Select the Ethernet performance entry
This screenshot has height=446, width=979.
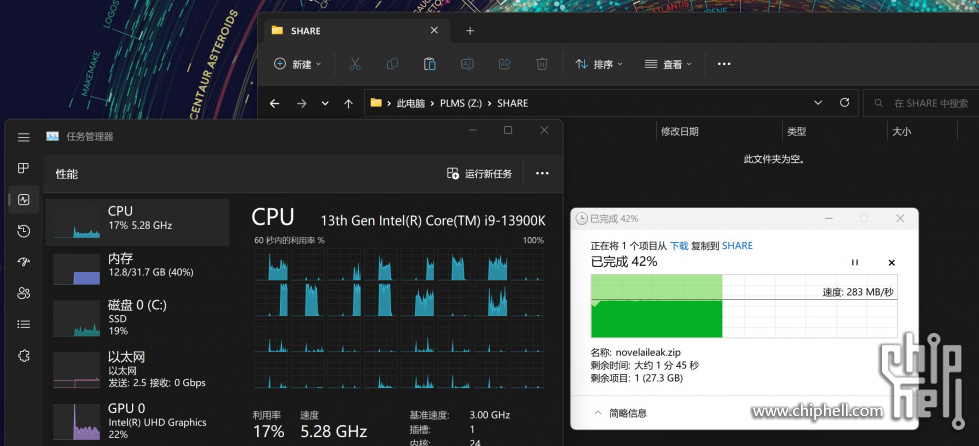click(x=137, y=369)
